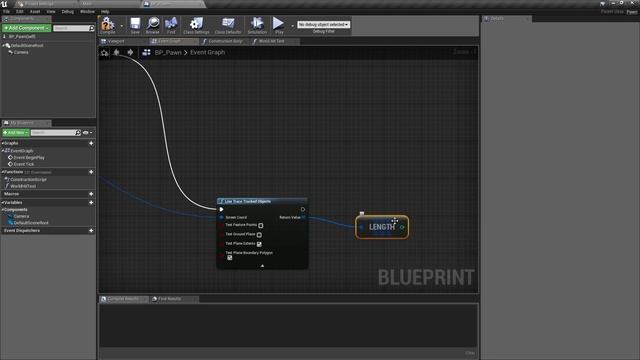This screenshot has width=640, height=360.
Task: Collapse Components section in My Blueprint
Action: (x=3, y=209)
